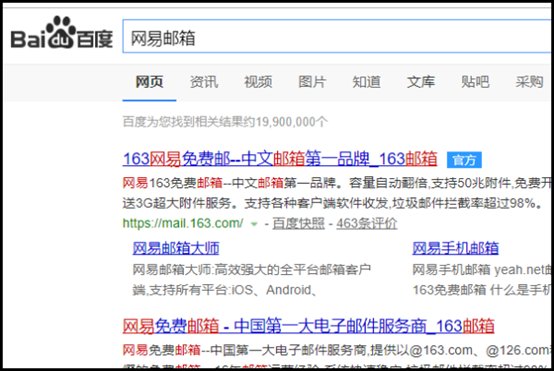Image resolution: width=554 pixels, height=371 pixels.
Task: Open the 视频 tab
Action: point(258,82)
